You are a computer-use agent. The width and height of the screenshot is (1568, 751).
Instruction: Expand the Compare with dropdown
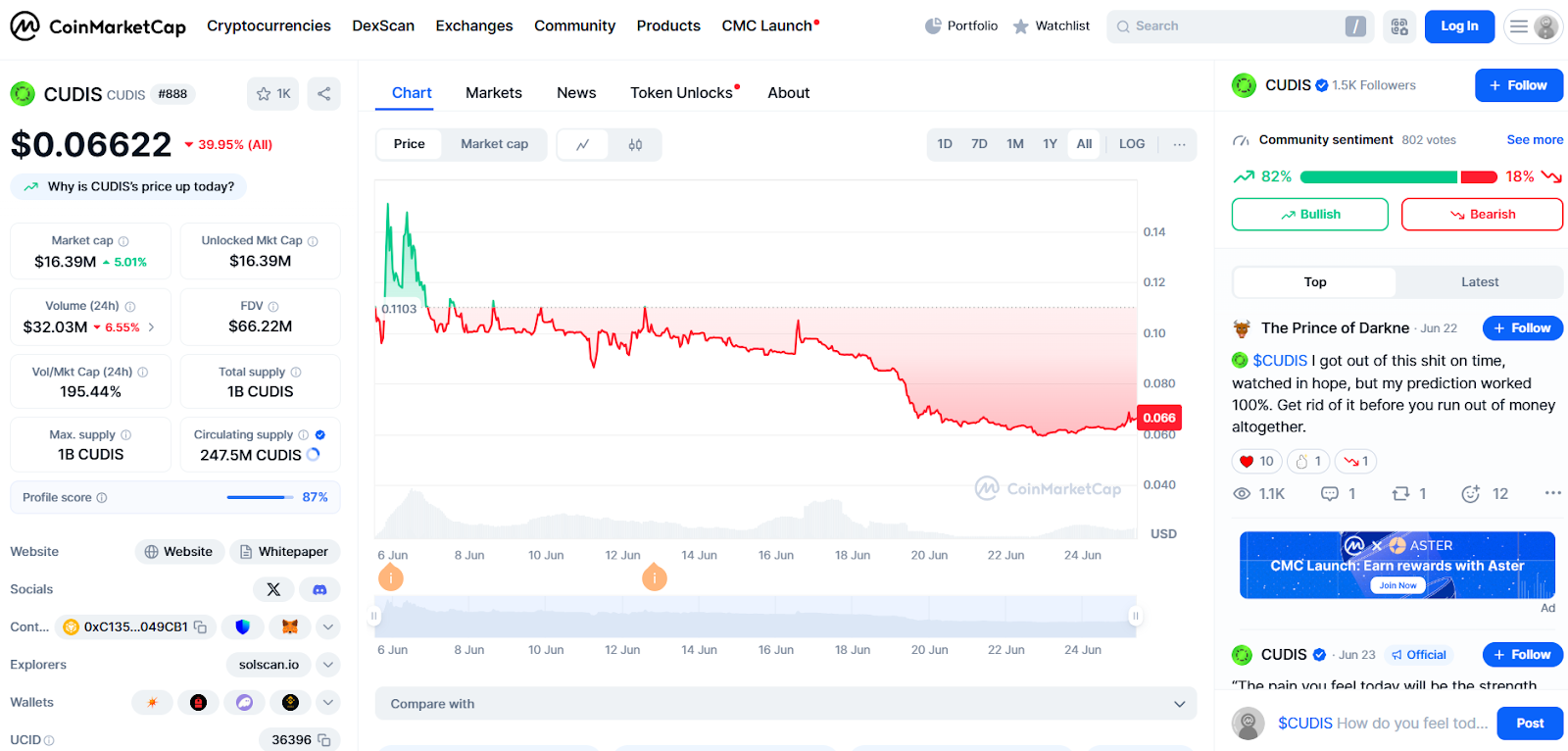[x=786, y=704]
